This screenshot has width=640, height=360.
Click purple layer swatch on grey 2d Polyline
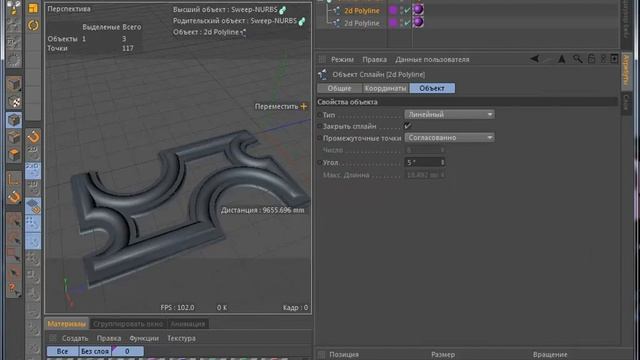click(393, 22)
